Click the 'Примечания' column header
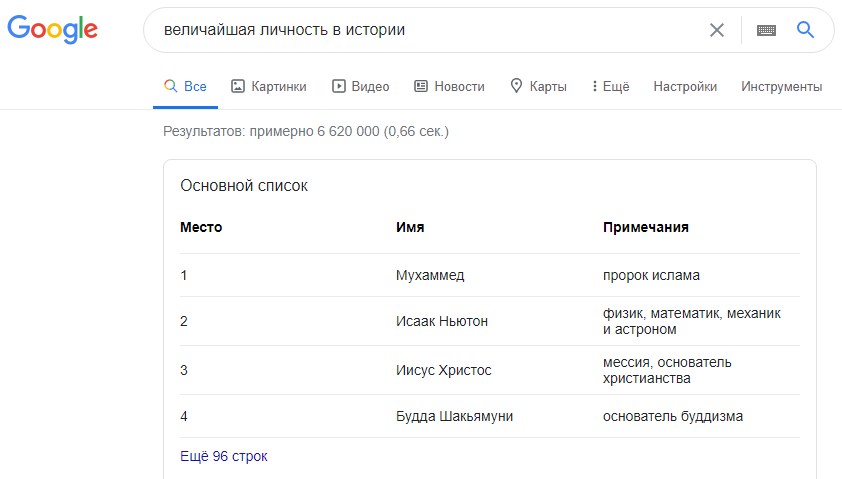Viewport: 842px width, 479px height. (645, 227)
